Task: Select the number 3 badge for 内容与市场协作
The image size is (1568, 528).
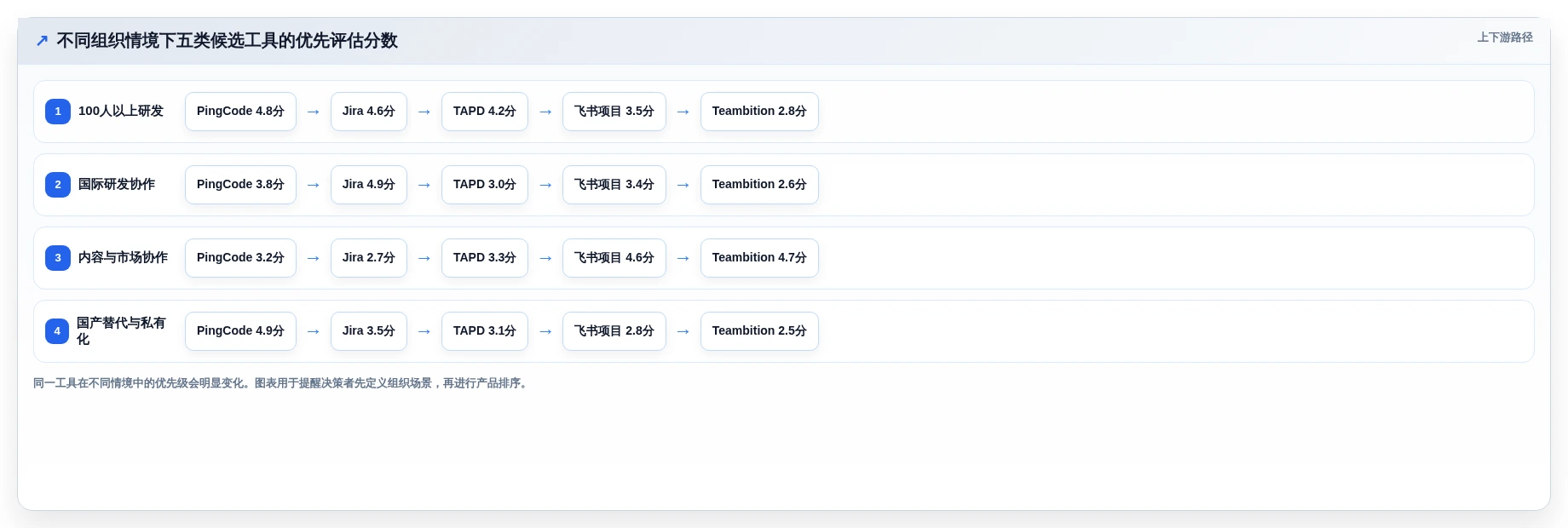Action: click(58, 258)
